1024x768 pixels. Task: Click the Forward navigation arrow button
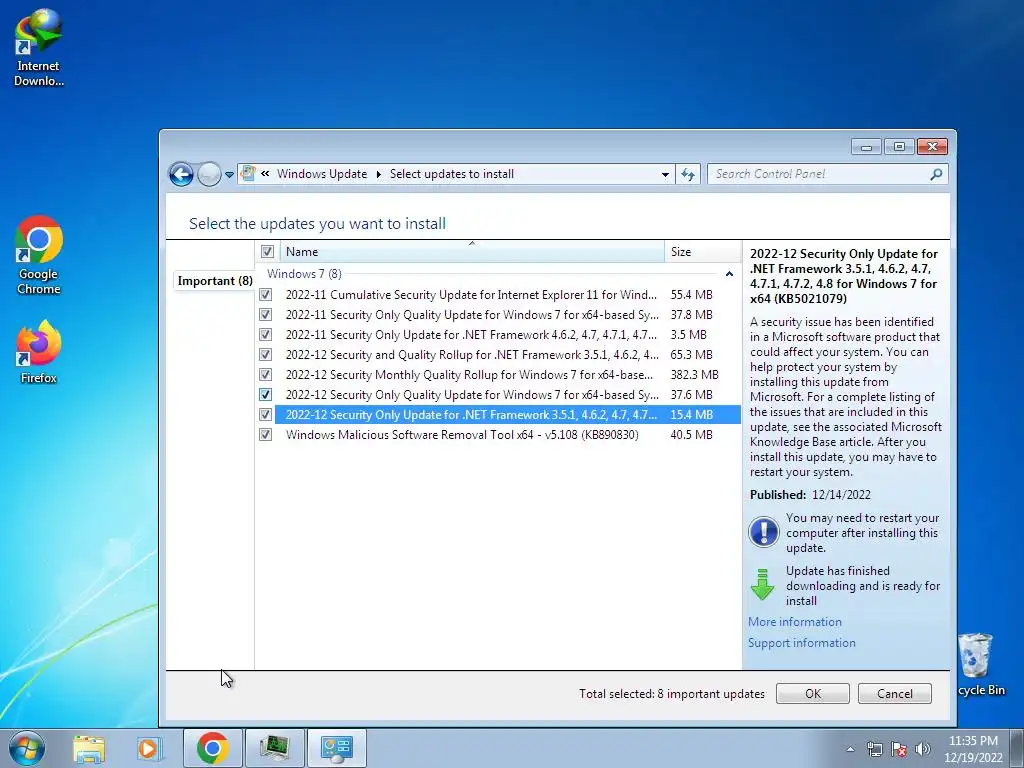(209, 174)
